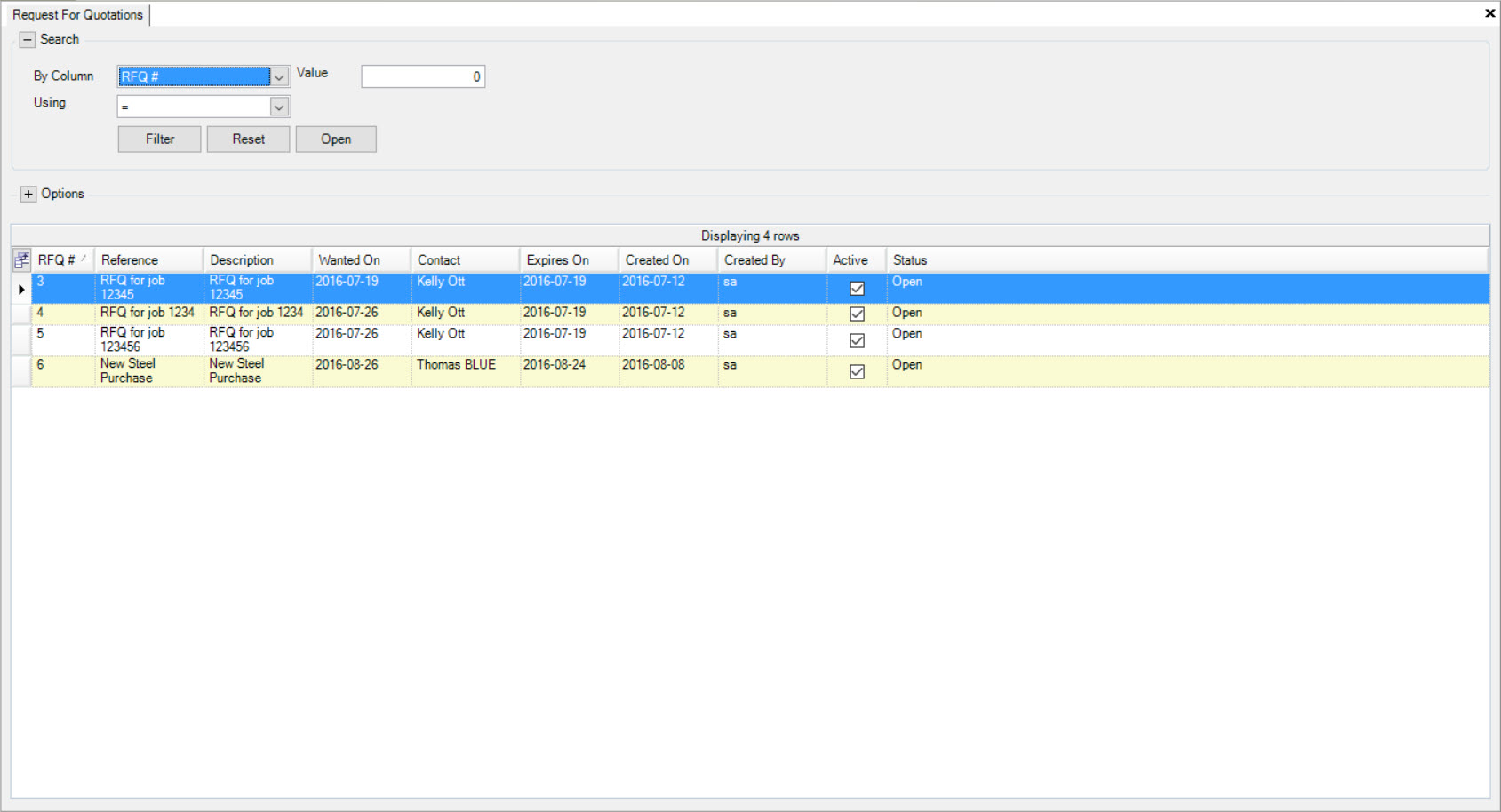Sort by Created By column header
Image resolution: width=1501 pixels, height=812 pixels.
click(x=771, y=259)
